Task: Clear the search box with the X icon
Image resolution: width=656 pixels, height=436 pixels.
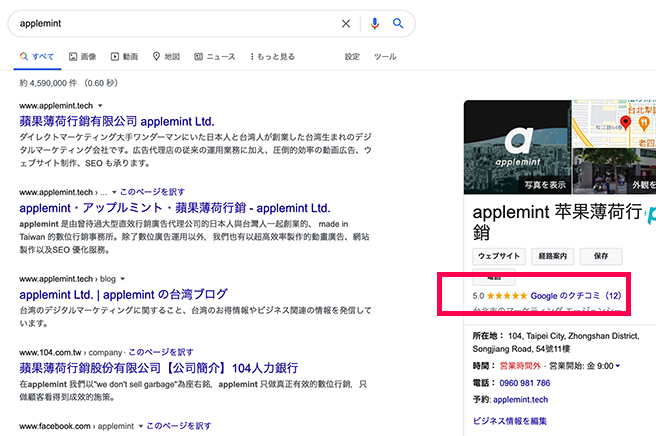Action: (346, 23)
